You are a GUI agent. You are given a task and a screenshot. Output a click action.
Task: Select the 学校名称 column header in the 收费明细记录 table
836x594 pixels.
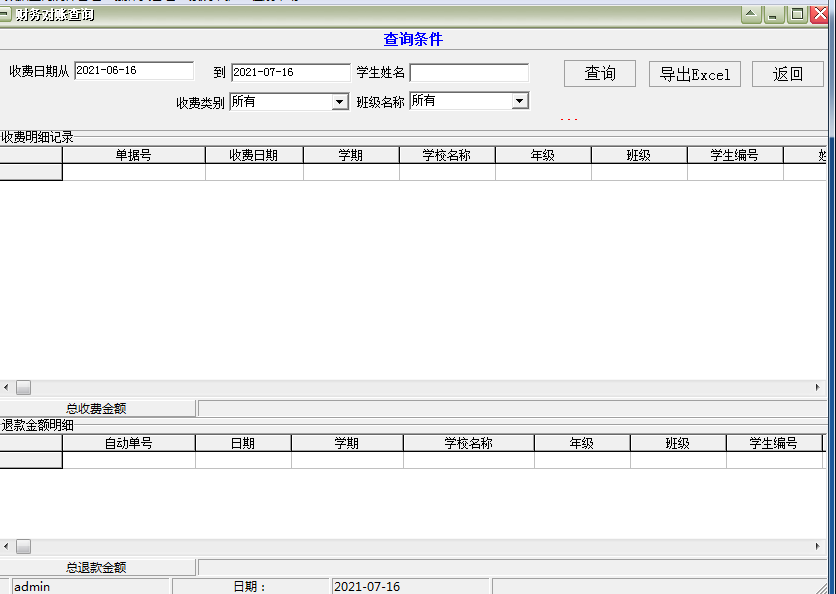click(447, 155)
